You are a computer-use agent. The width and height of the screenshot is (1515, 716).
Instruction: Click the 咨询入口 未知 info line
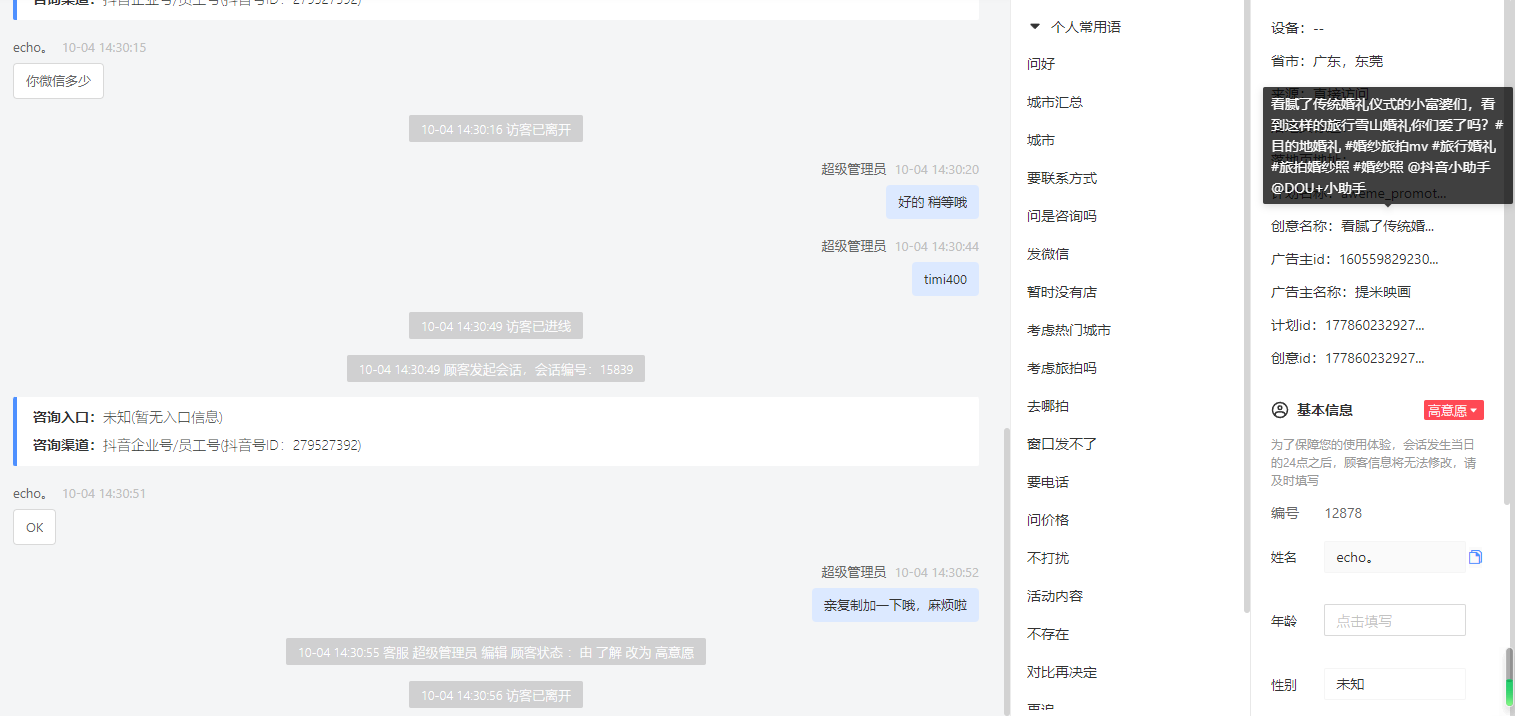tap(128, 417)
